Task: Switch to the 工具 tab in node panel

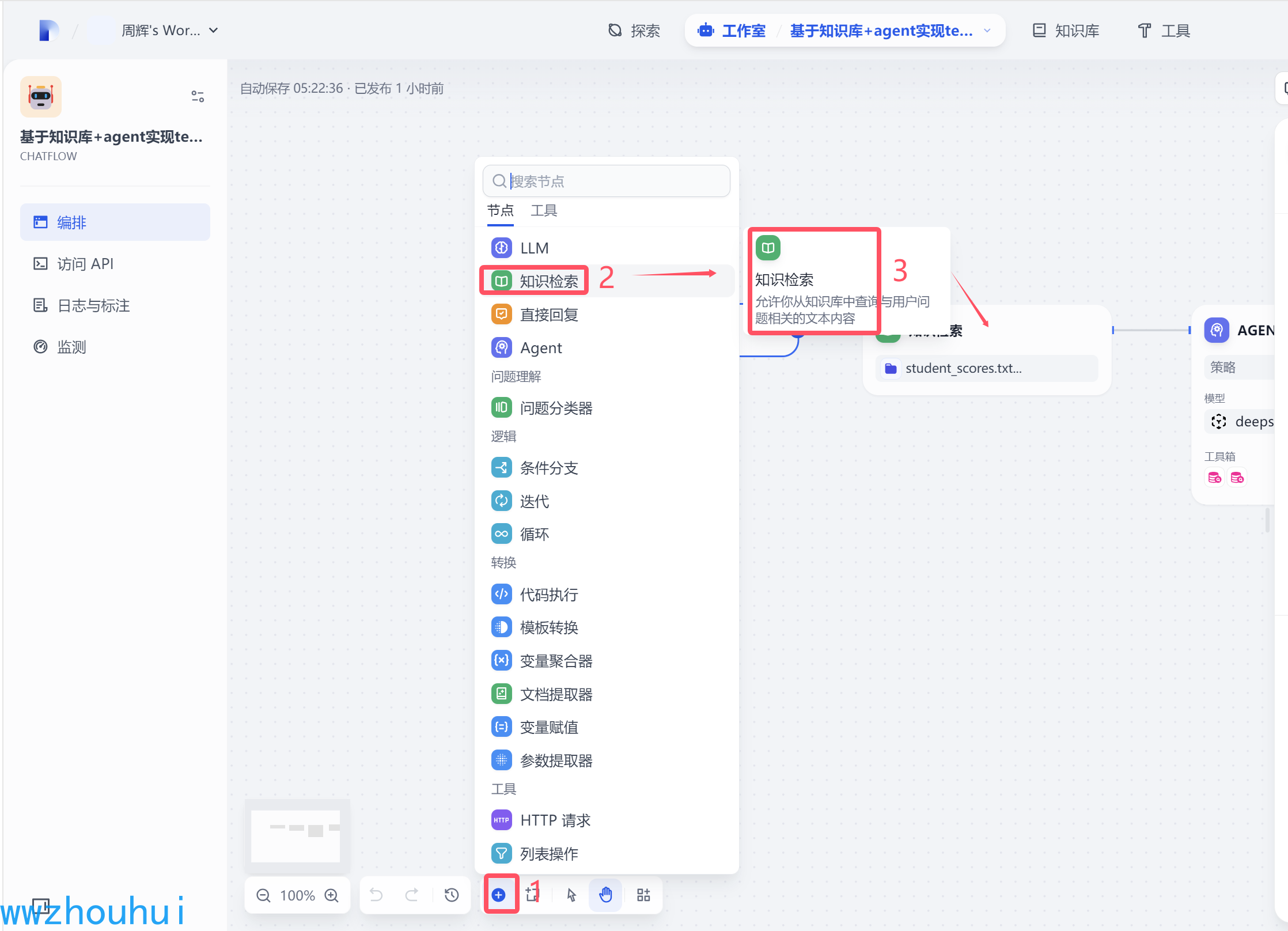Action: click(x=543, y=210)
